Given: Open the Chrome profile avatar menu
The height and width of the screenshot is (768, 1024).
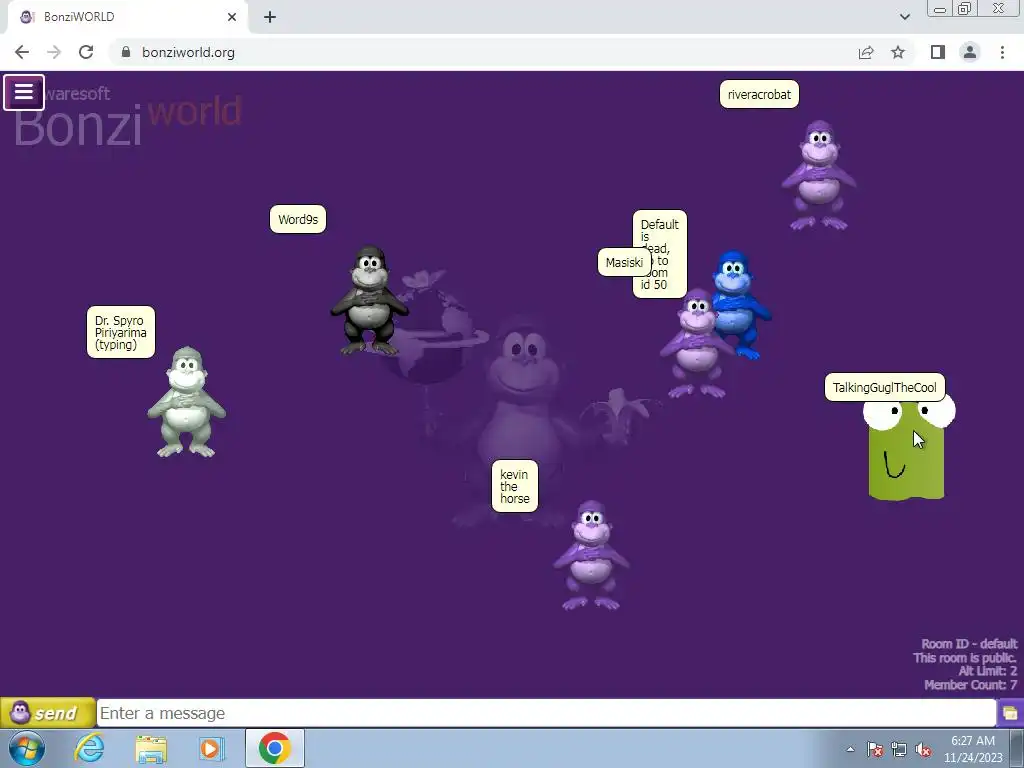Looking at the screenshot, I should coord(970,52).
